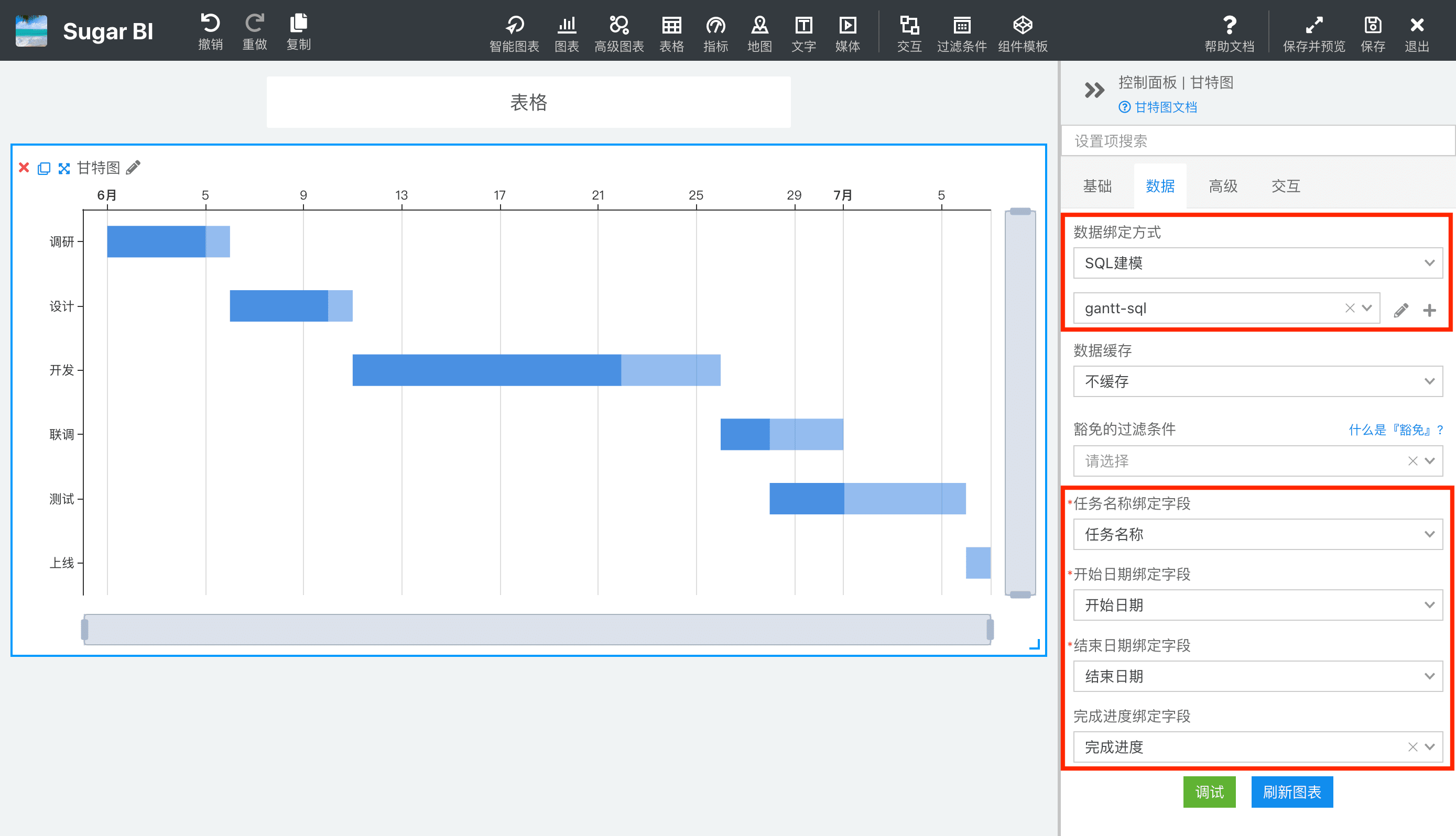Click the Sugar BI logo
This screenshot has height=836, width=1456.
click(31, 30)
